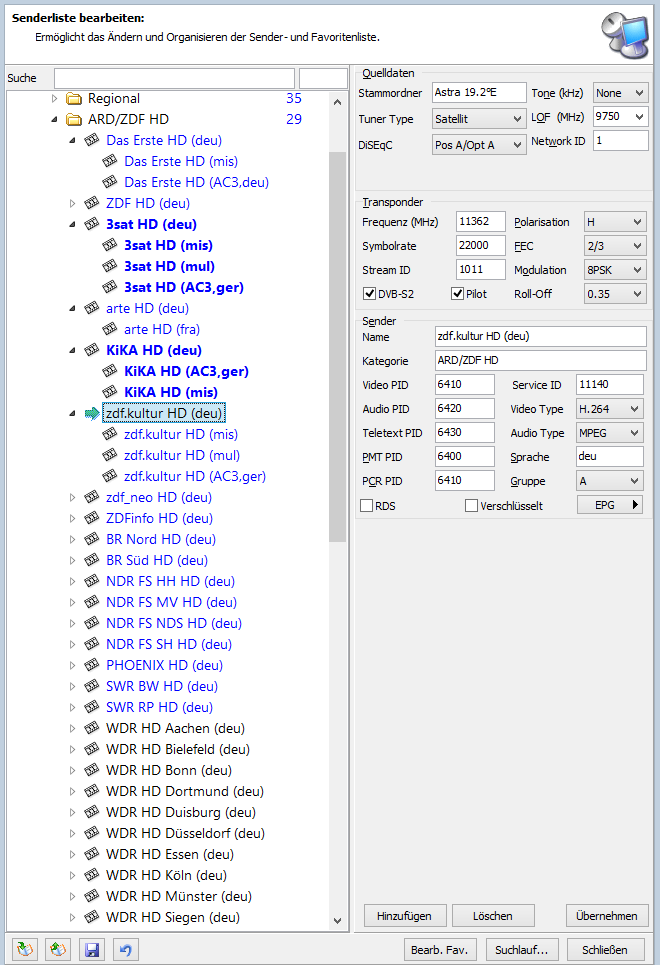
Task: Click the channel icon beside SWR BW HD (deu)
Action: [x=92, y=686]
